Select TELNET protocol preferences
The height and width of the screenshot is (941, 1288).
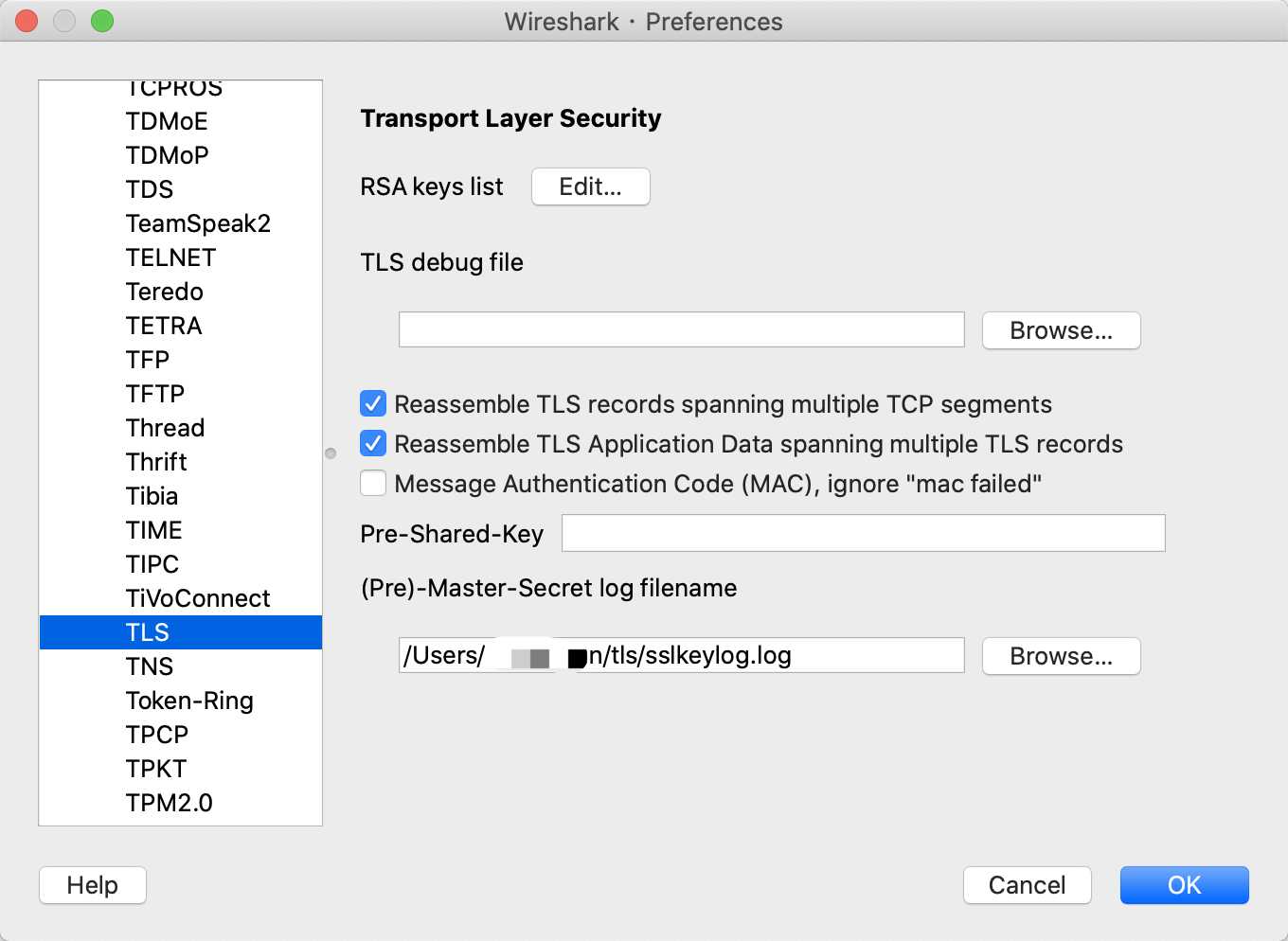coord(180,257)
